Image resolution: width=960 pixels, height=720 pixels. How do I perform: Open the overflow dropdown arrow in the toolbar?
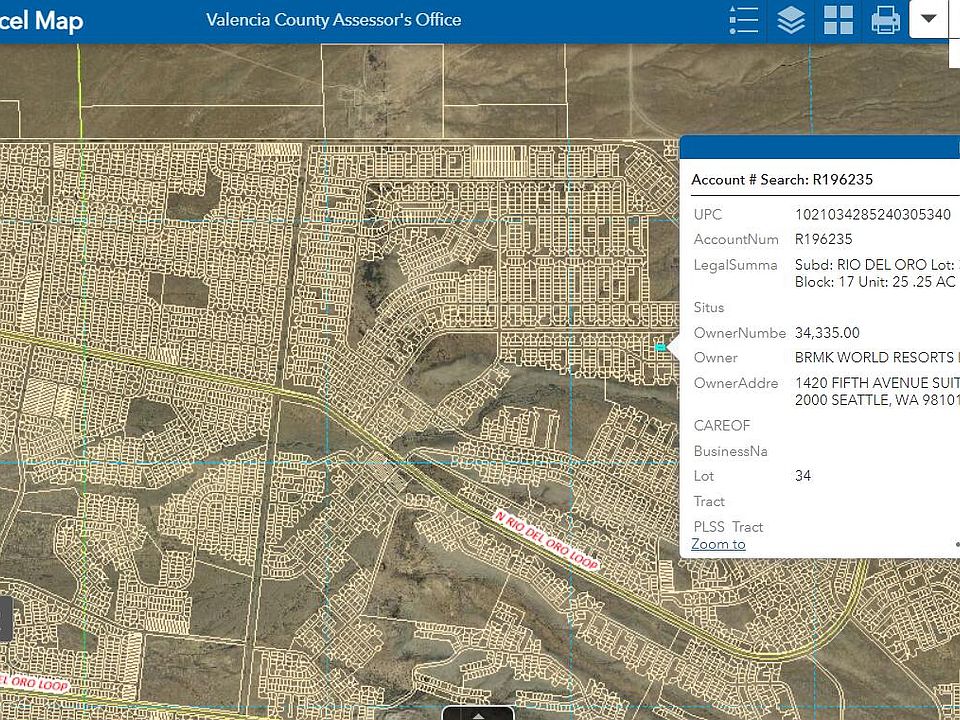point(928,20)
